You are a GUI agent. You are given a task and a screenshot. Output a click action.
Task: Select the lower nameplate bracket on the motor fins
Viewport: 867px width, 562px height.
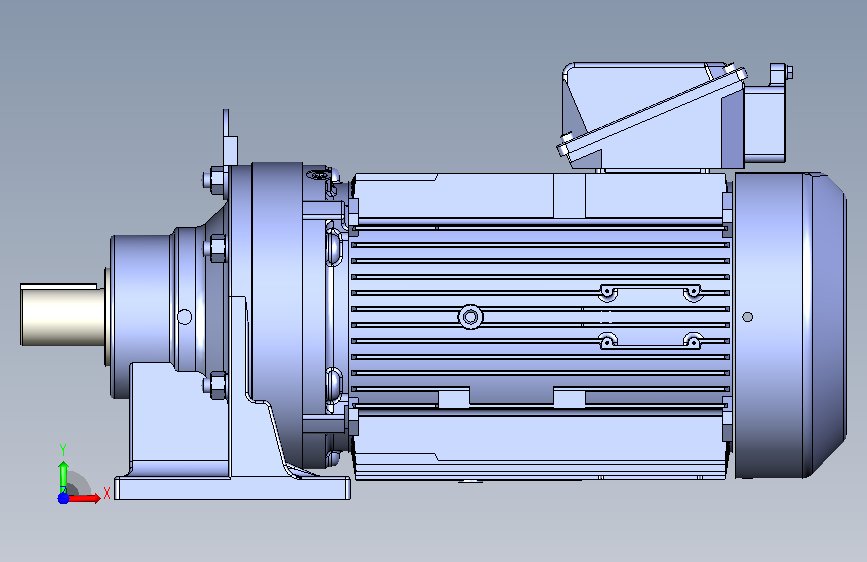point(650,341)
